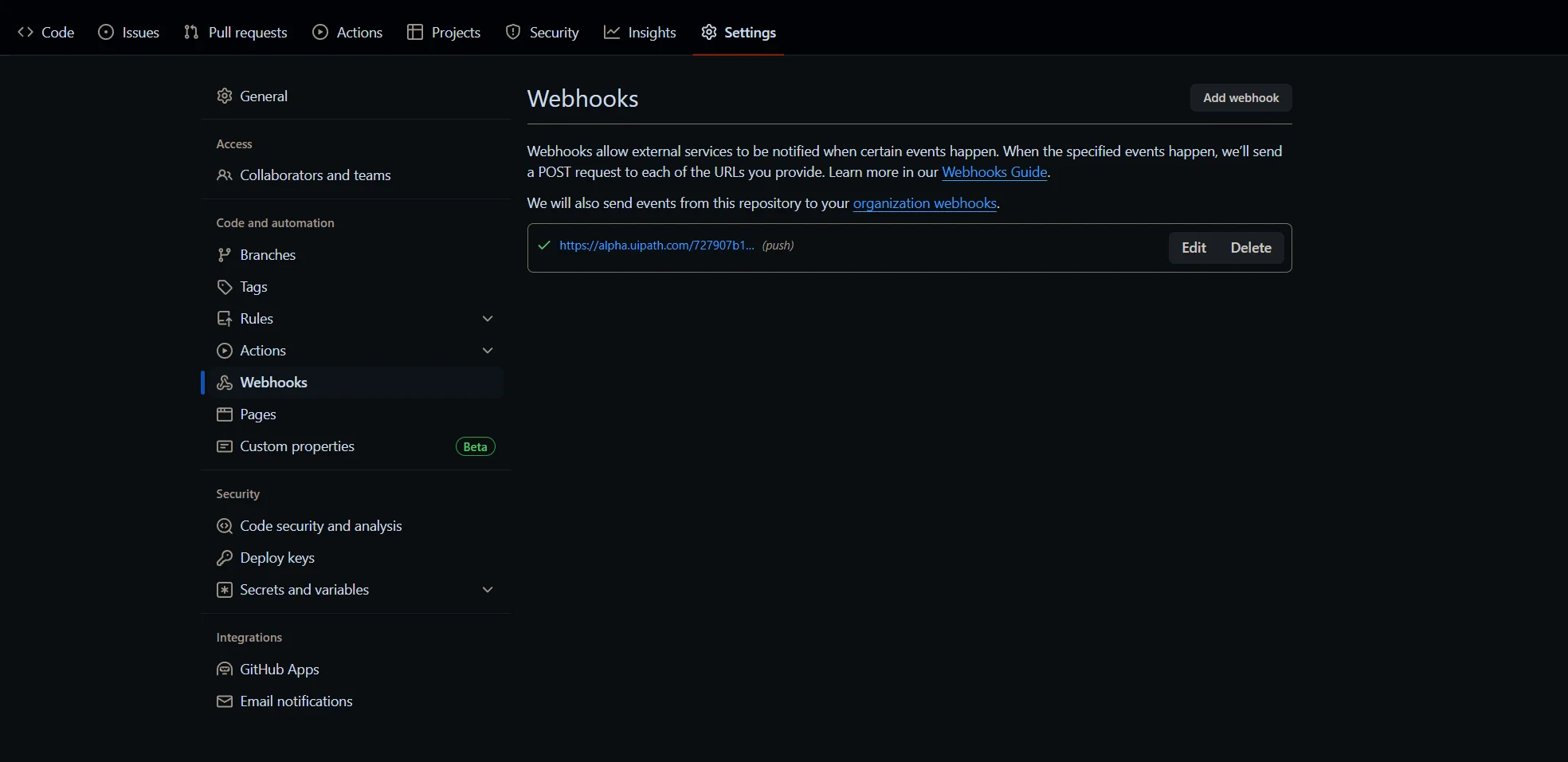The image size is (1568, 762).
Task: Select Collaborators and teams
Action: click(314, 175)
